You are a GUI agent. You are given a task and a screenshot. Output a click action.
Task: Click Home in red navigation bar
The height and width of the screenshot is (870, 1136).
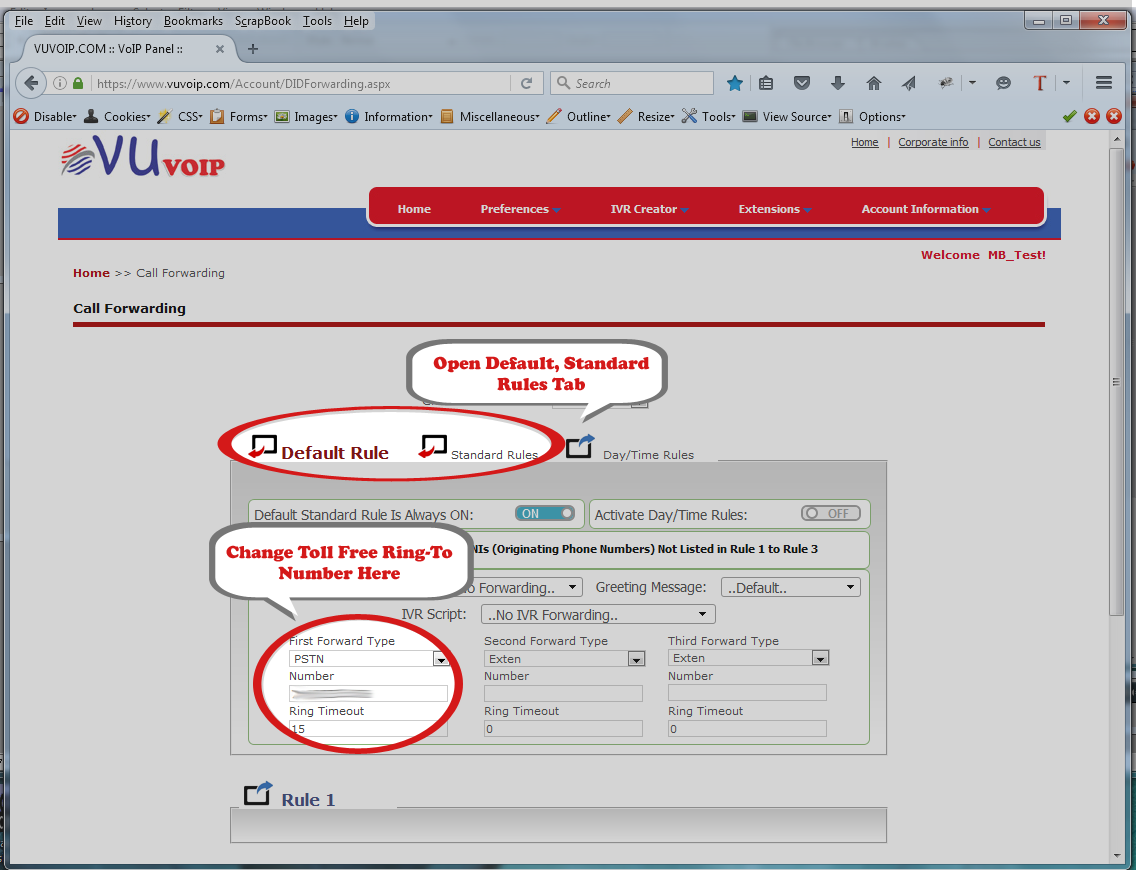click(x=414, y=209)
